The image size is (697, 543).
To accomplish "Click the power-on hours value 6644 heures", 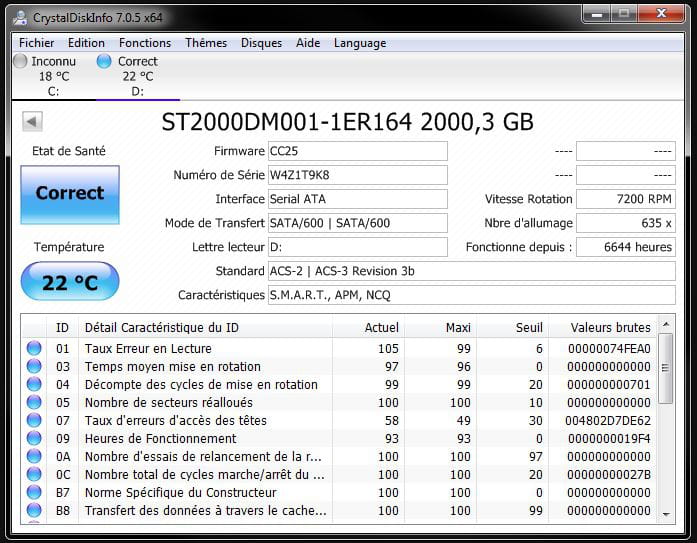I will tap(626, 247).
